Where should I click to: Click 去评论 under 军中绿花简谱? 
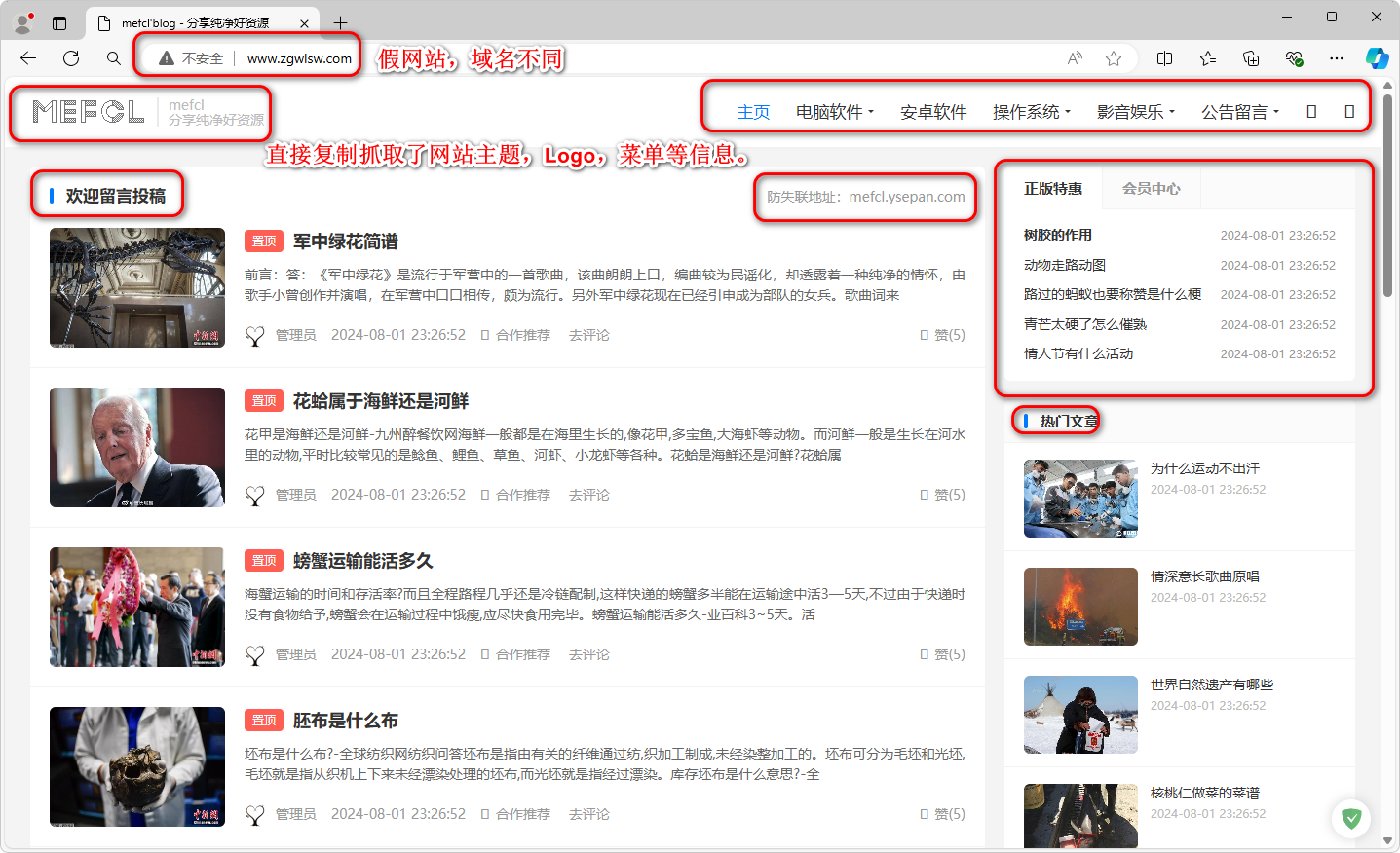tap(589, 335)
